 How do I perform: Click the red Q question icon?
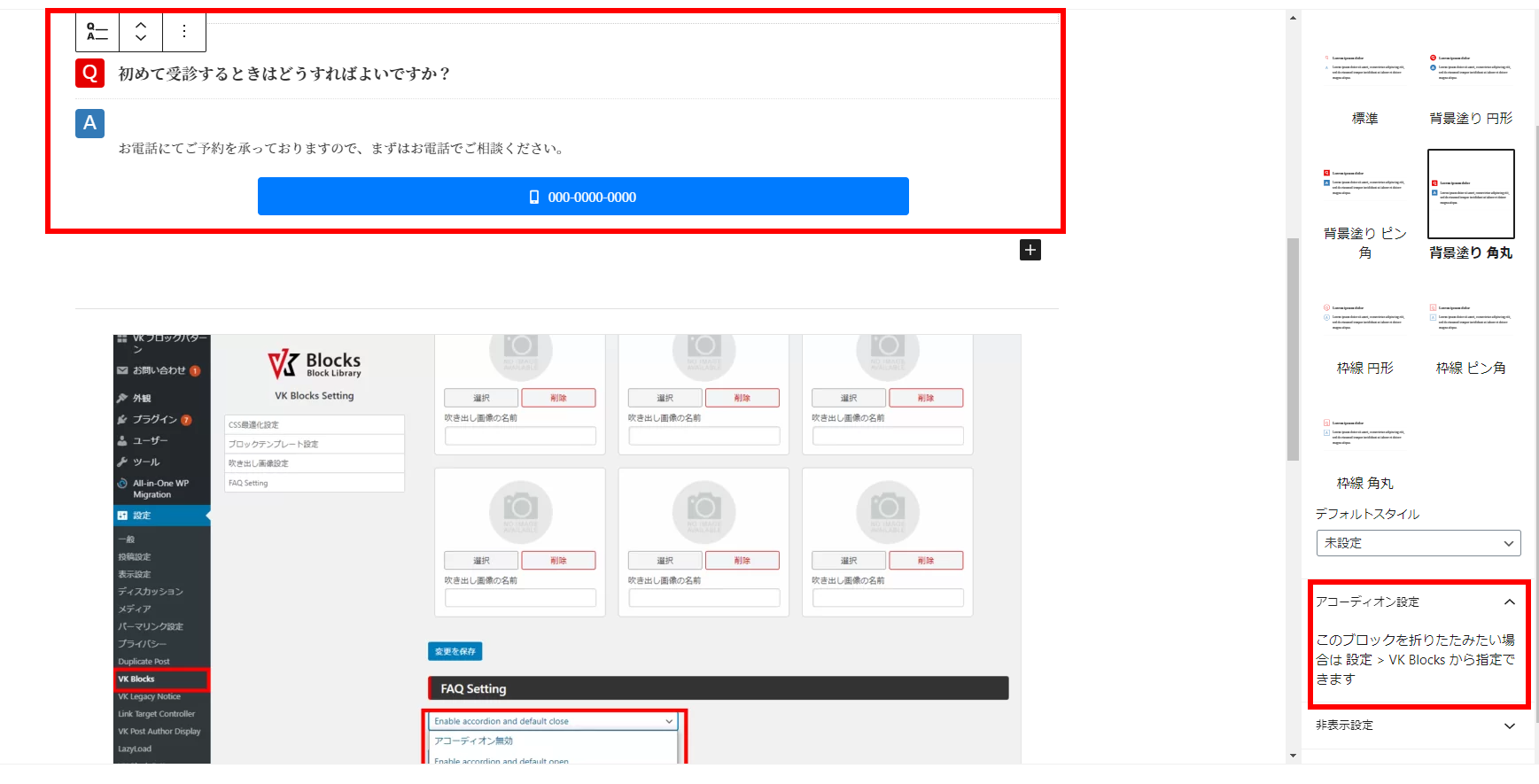(89, 73)
